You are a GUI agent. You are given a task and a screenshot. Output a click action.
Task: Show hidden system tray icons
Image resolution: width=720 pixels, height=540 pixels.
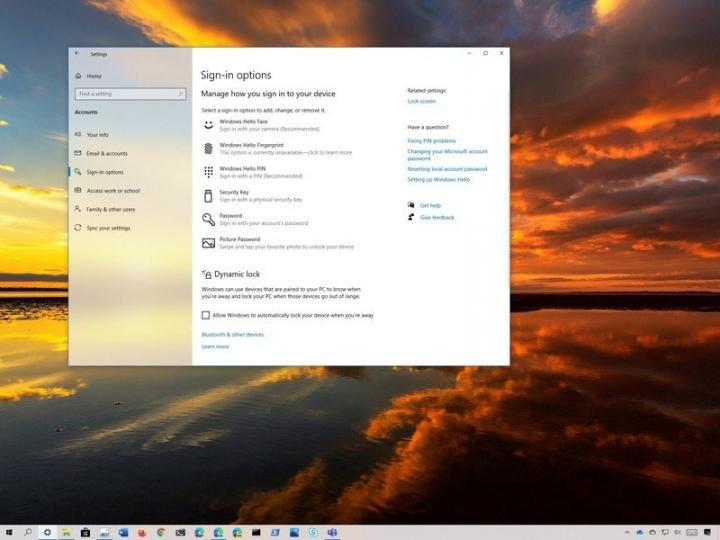(627, 533)
